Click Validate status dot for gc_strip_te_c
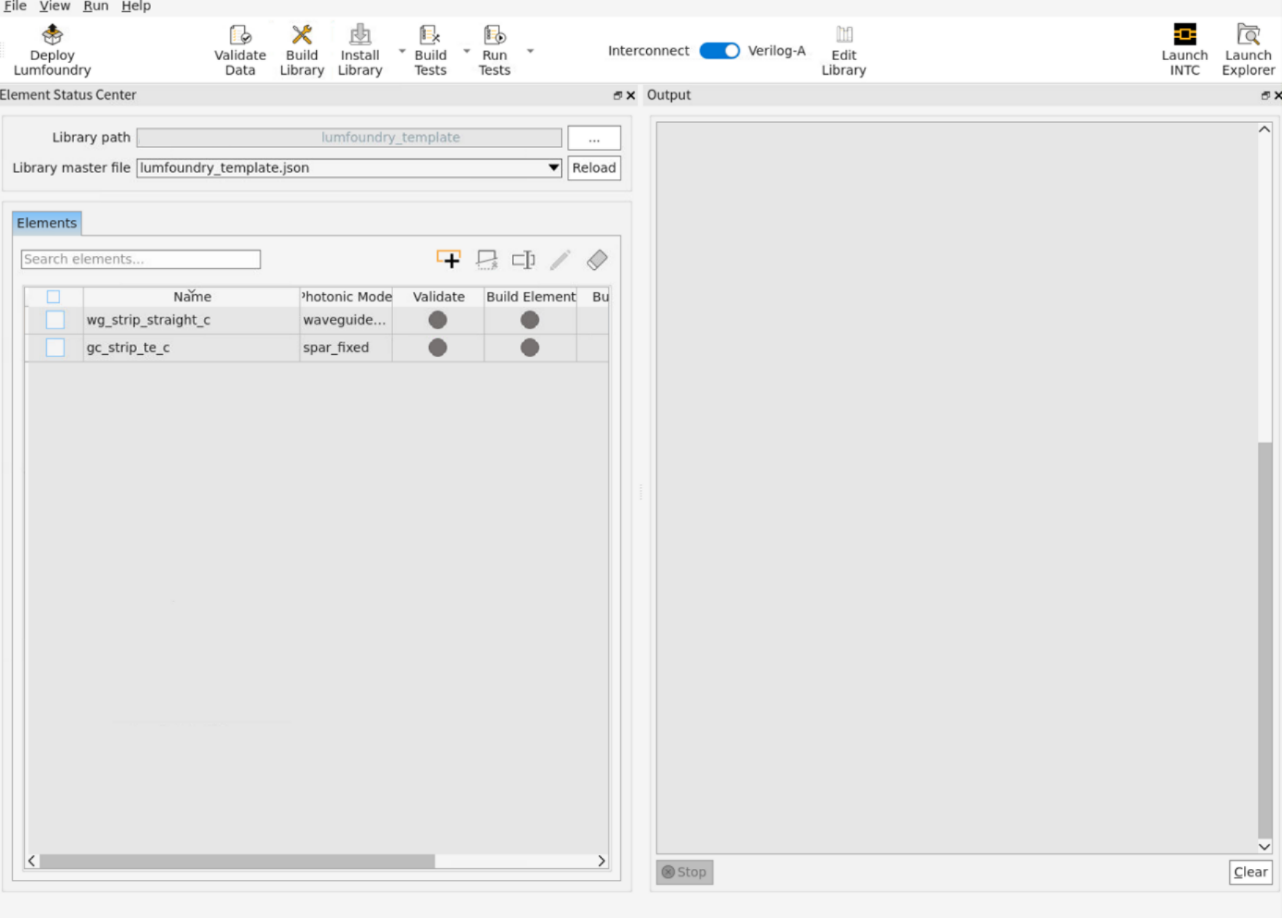The image size is (1282, 918). click(x=438, y=347)
